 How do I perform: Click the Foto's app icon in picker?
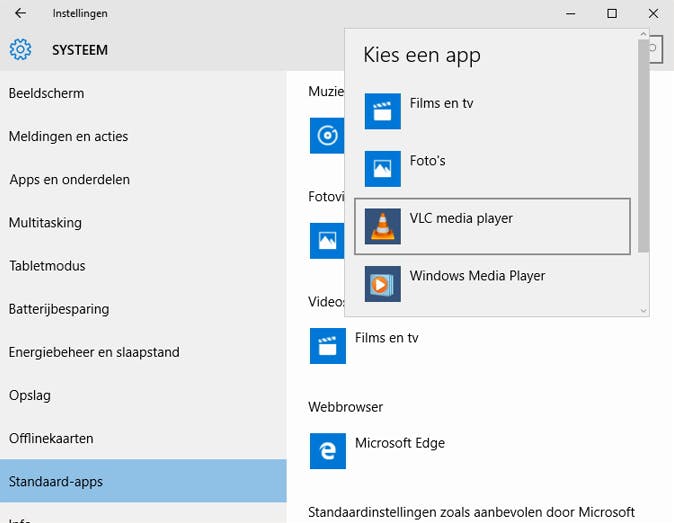tap(382, 169)
